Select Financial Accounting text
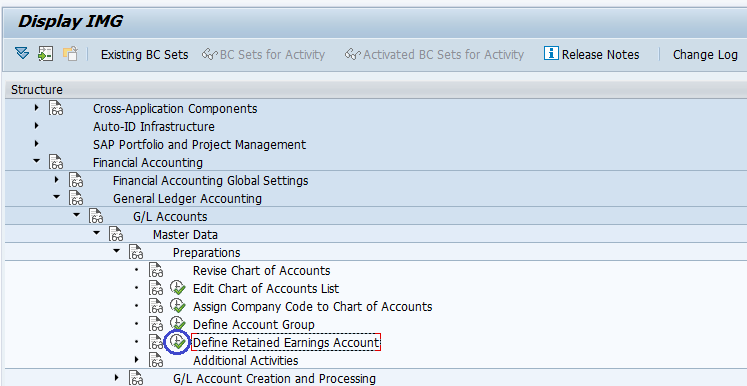747x386 pixels. pos(148,163)
